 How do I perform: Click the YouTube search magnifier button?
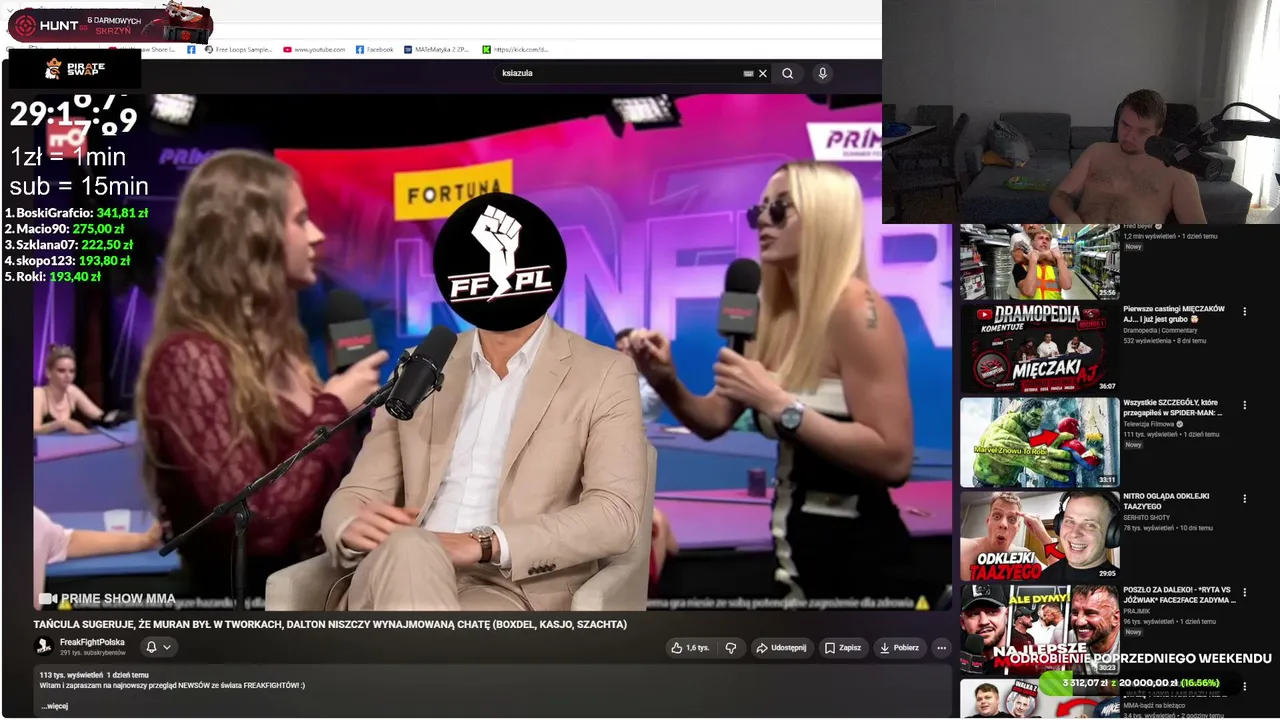[788, 73]
